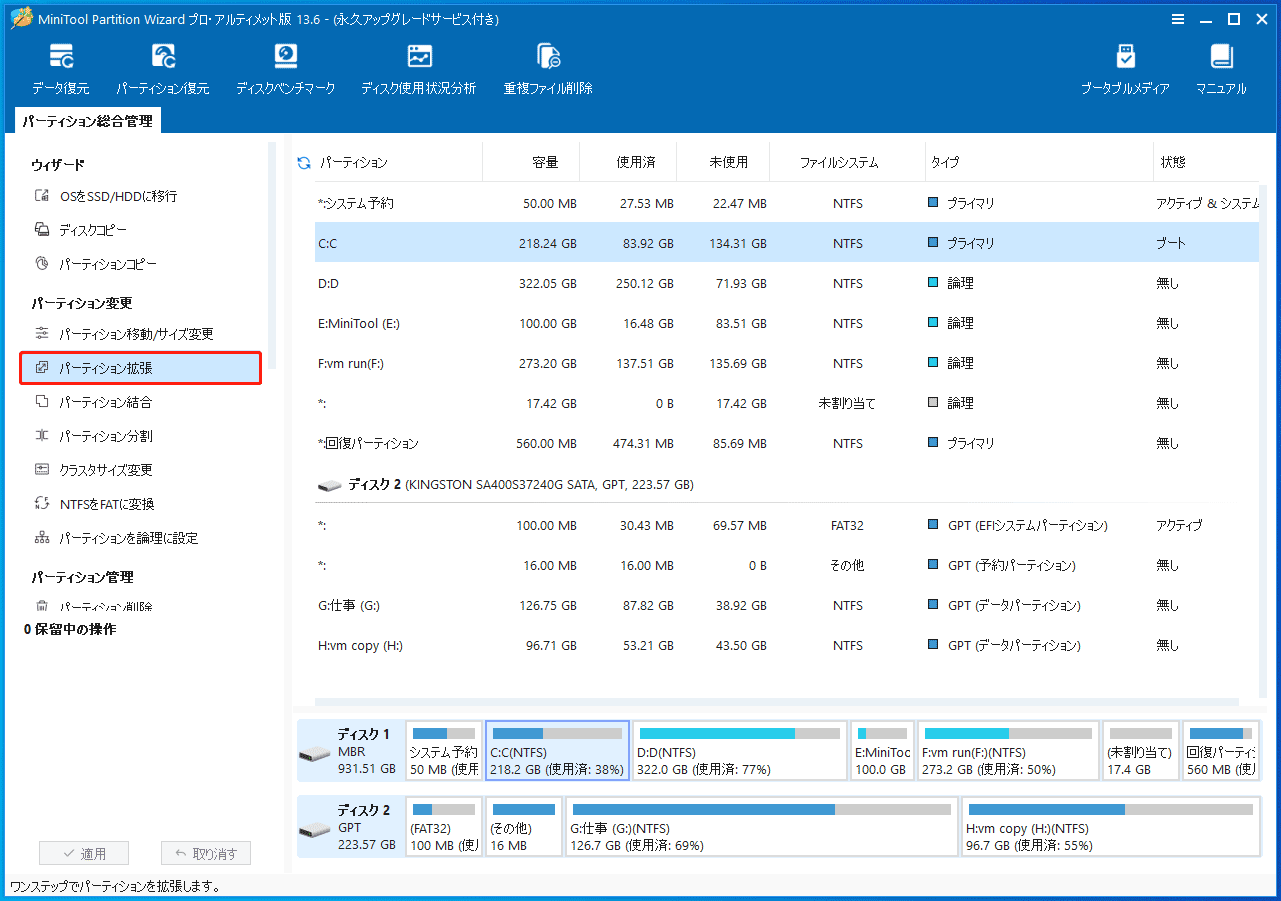Image resolution: width=1281 pixels, height=901 pixels.
Task: Select ディスク 2 KINGSTON header row
Action: point(786,484)
